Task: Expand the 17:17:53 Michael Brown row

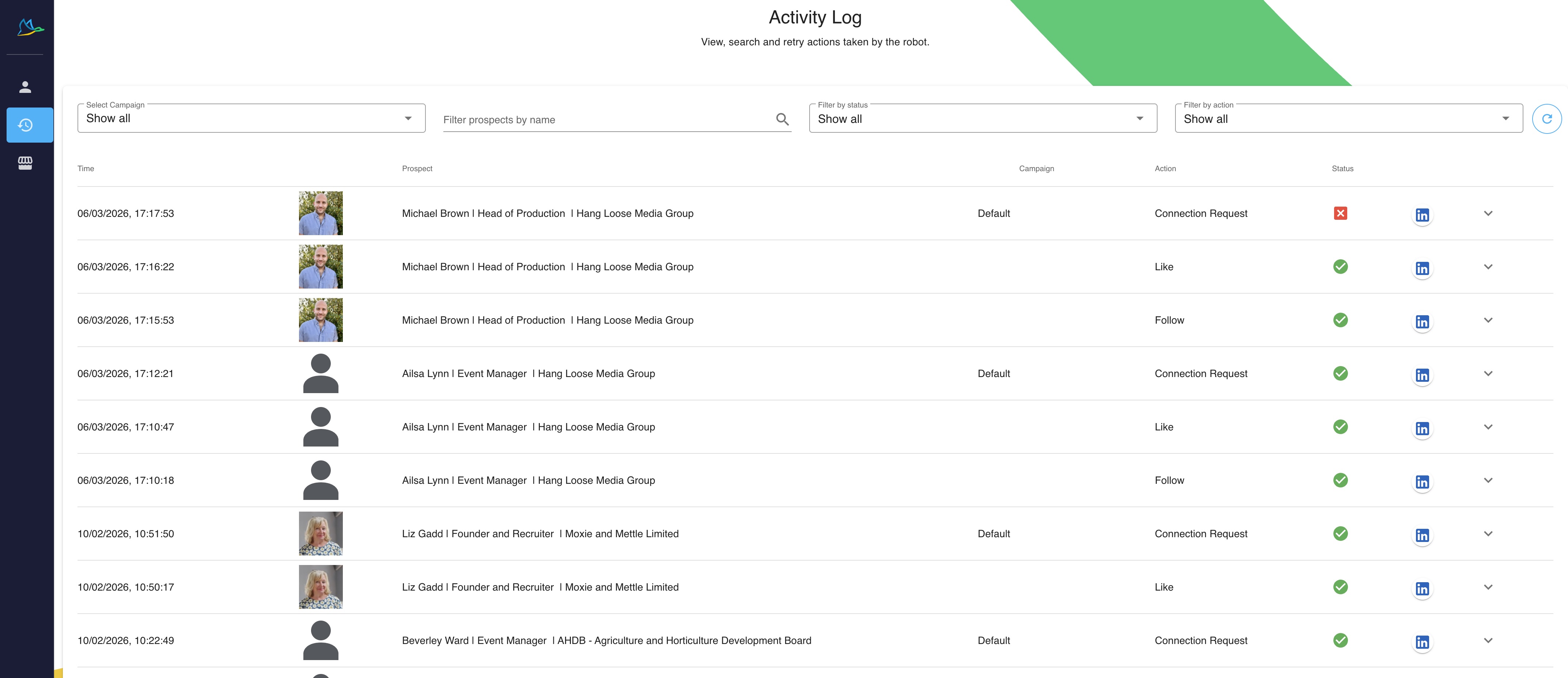Action: [1488, 213]
